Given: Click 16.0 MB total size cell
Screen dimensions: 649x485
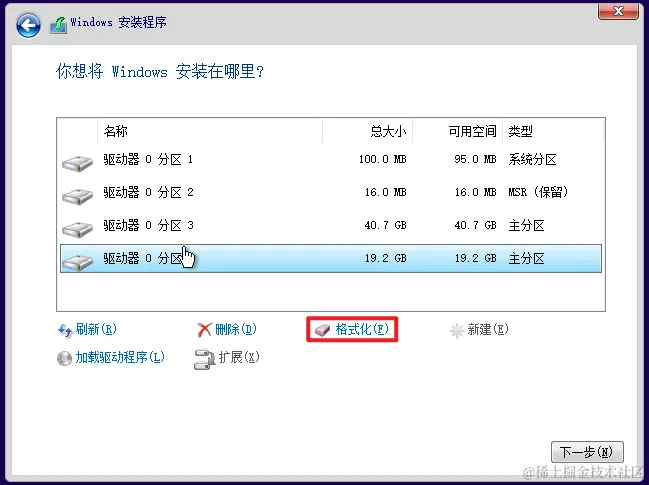Looking at the screenshot, I should pyautogui.click(x=385, y=192).
